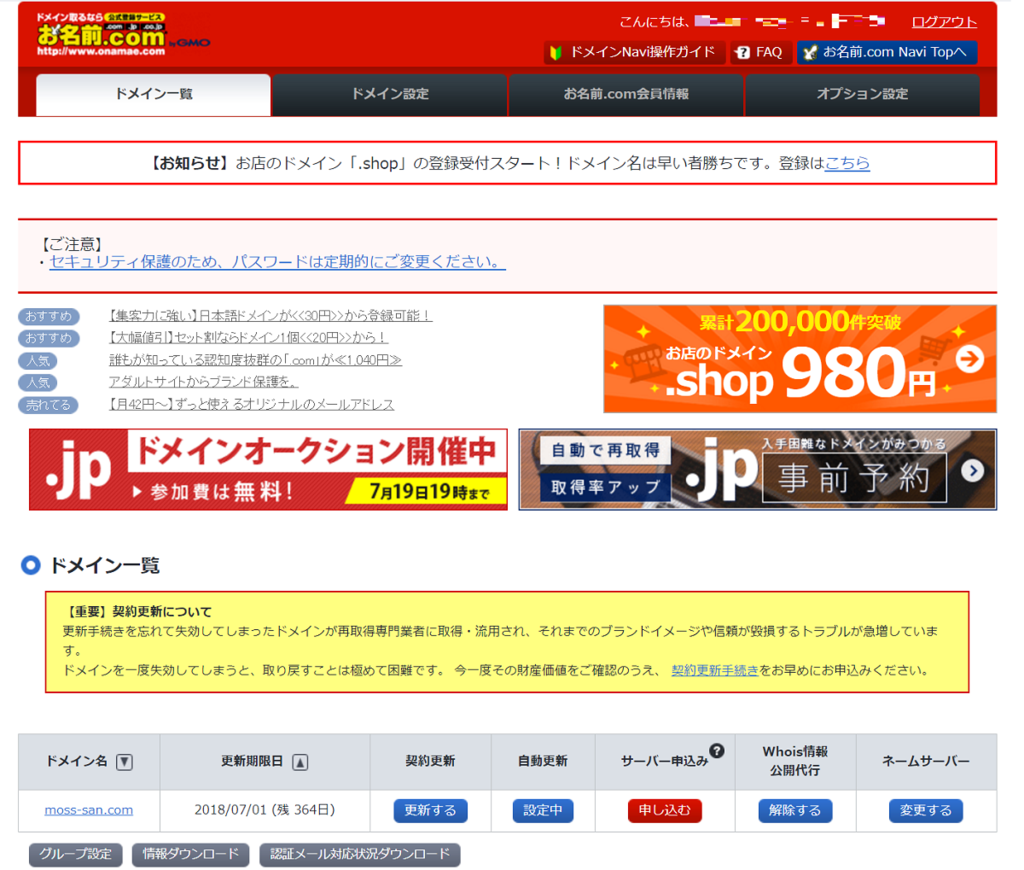Click 変更する for name server
Screen dimensions: 1024x870
point(925,811)
